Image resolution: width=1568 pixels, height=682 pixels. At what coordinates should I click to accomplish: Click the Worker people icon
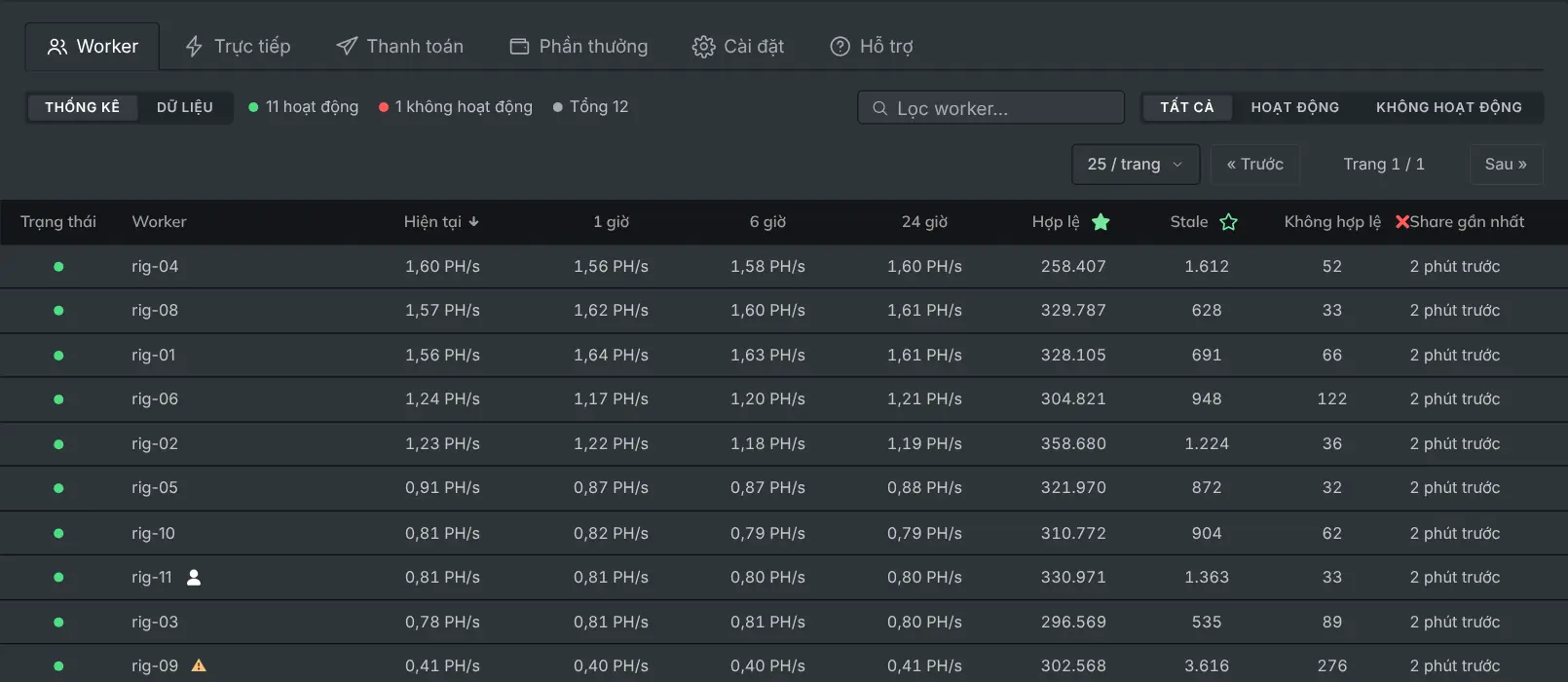tap(57, 47)
